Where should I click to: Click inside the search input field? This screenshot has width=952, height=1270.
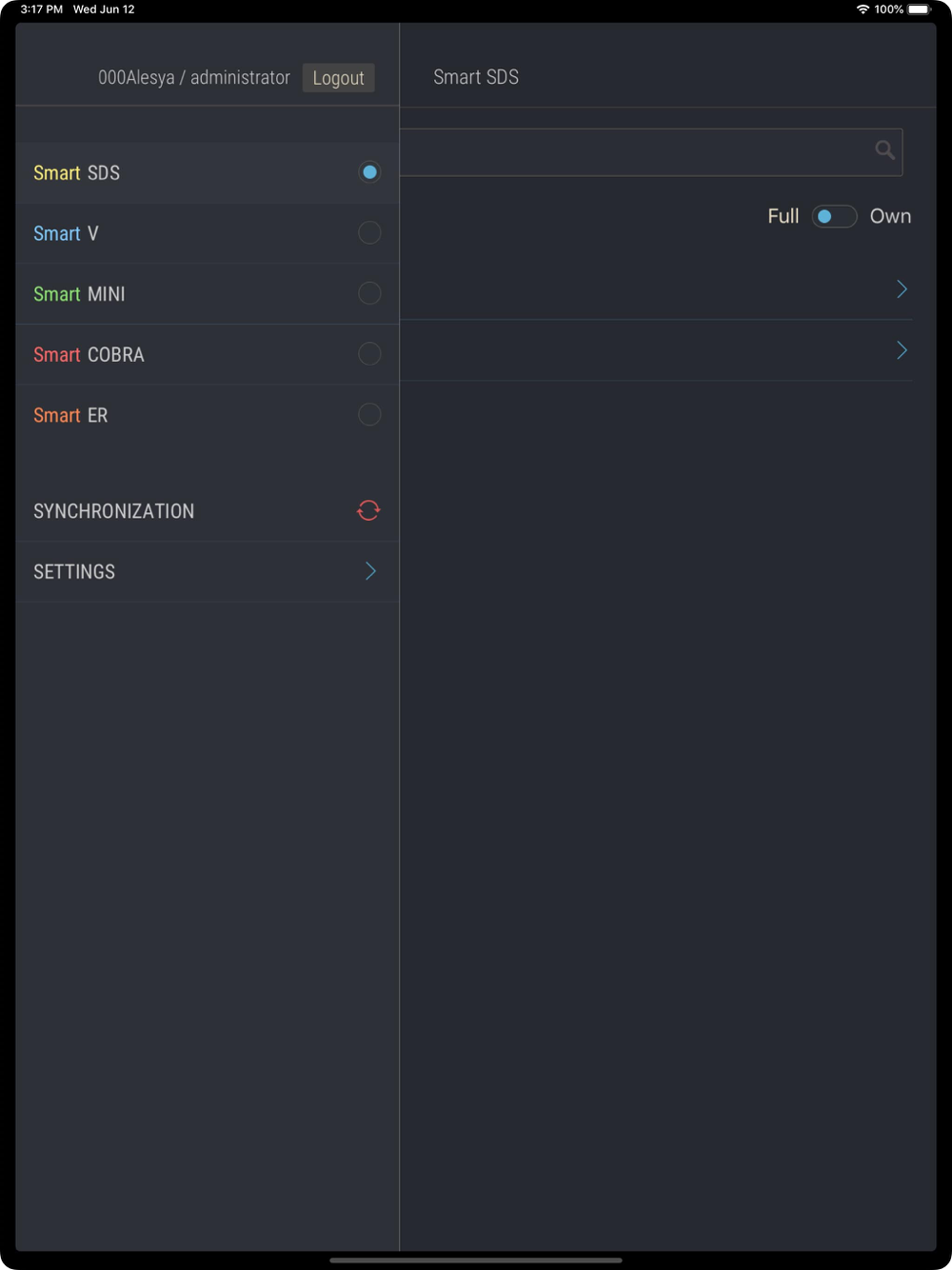651,152
